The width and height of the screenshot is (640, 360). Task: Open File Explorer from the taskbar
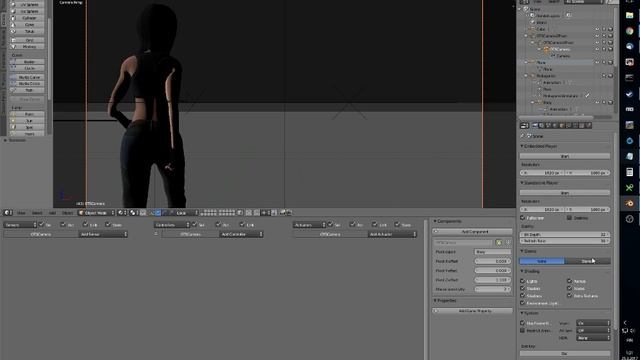coord(629,15)
